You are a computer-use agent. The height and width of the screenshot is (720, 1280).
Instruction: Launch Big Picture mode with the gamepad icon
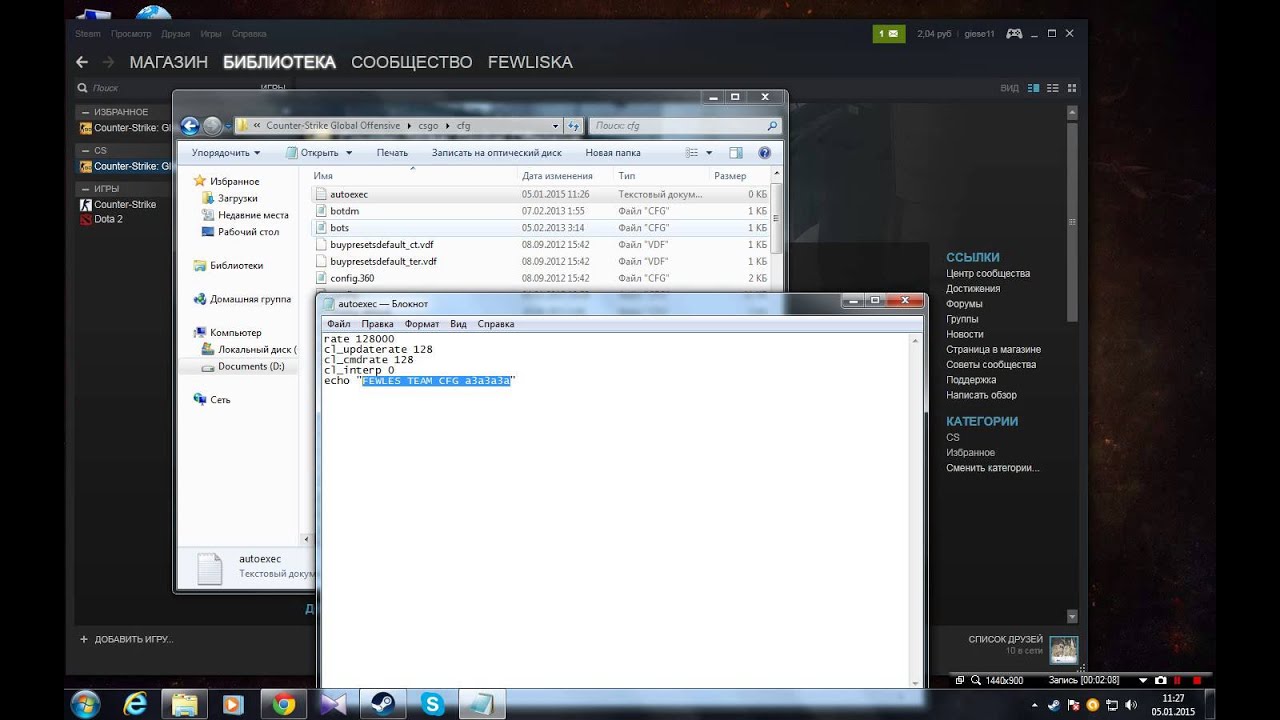(1014, 33)
